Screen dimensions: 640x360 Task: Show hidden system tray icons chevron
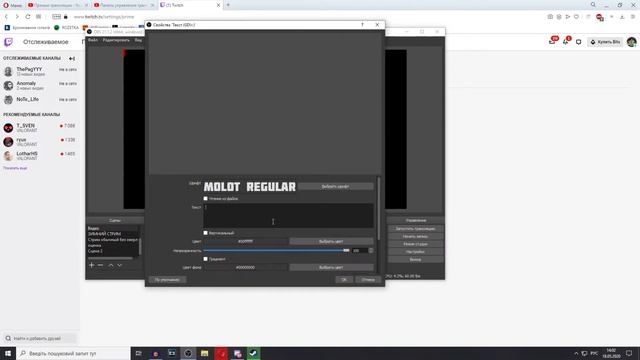click(576, 353)
